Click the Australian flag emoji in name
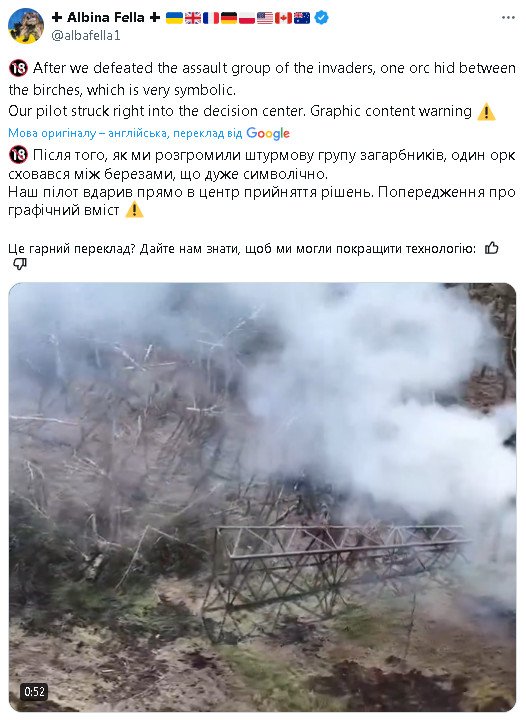526x720 pixels. 302,18
